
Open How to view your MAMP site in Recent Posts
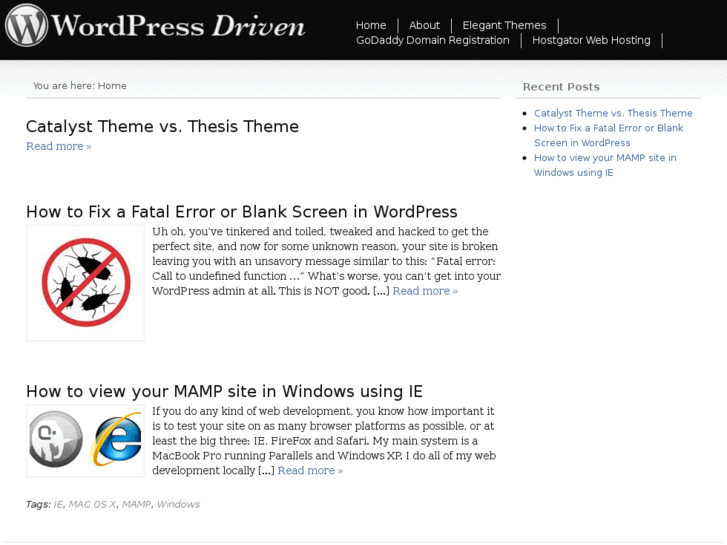coord(605,165)
